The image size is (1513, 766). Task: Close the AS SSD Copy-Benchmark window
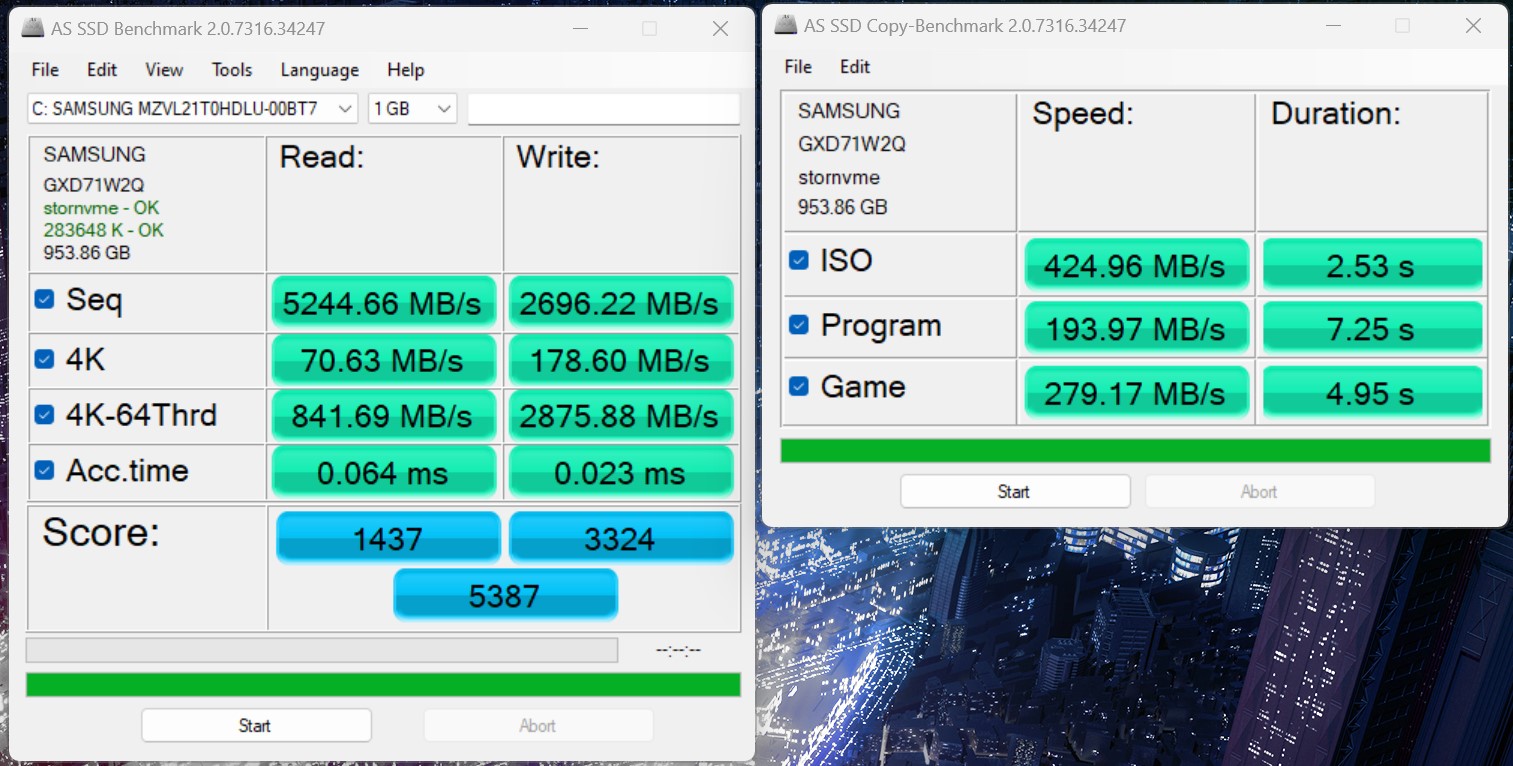click(x=1473, y=26)
